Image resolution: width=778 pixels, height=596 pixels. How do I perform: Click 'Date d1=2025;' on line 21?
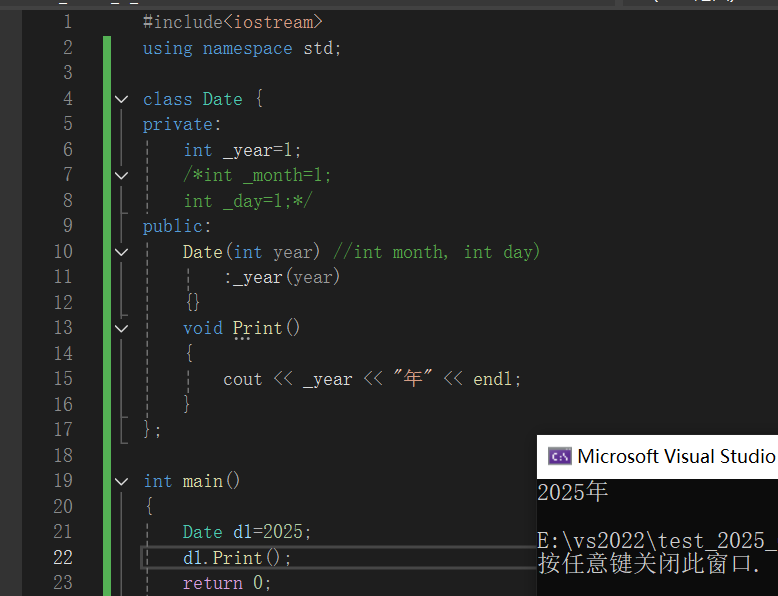(247, 532)
